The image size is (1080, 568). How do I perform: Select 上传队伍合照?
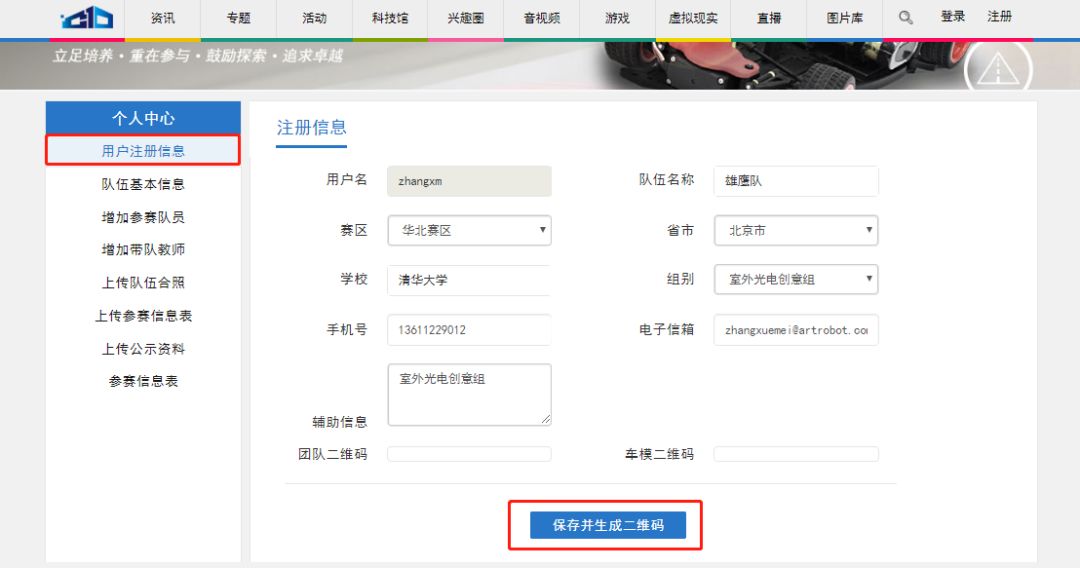coord(143,282)
